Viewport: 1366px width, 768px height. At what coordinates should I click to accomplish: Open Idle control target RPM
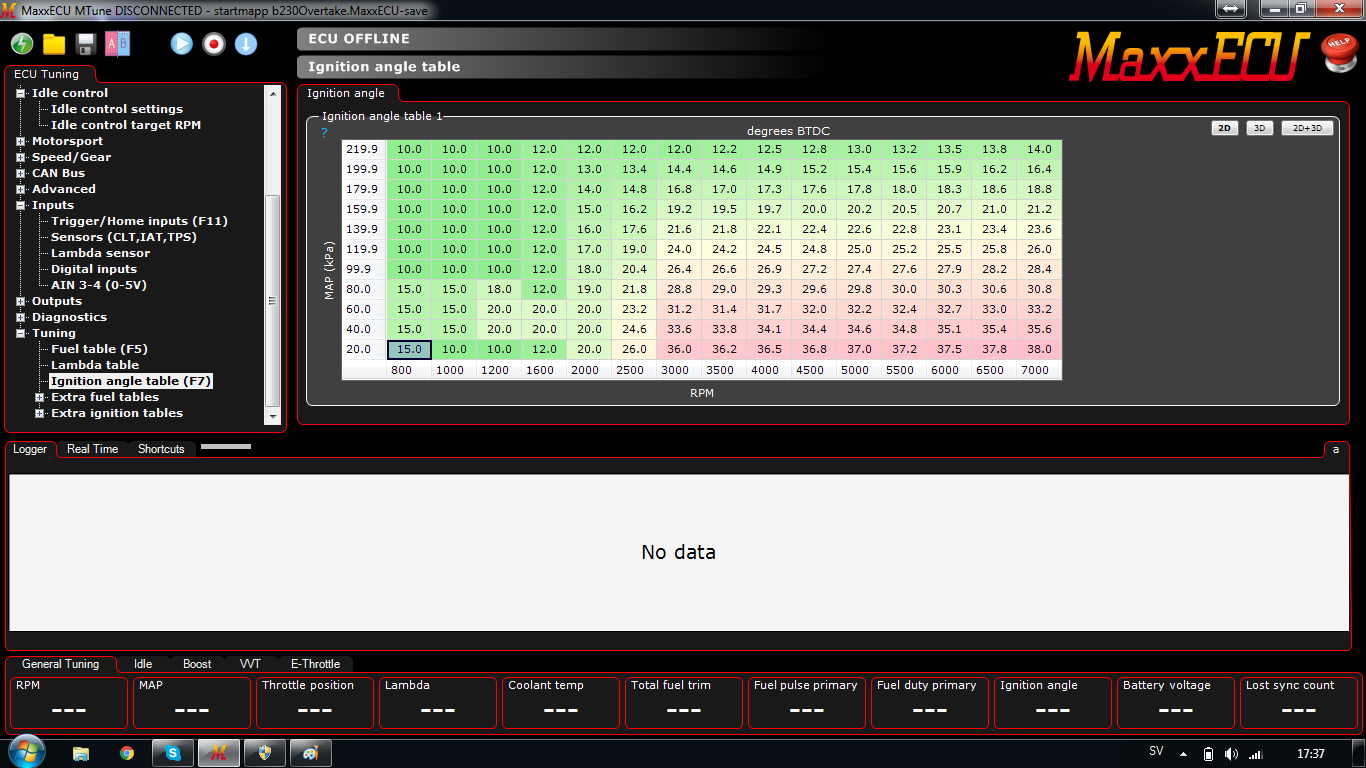(126, 125)
